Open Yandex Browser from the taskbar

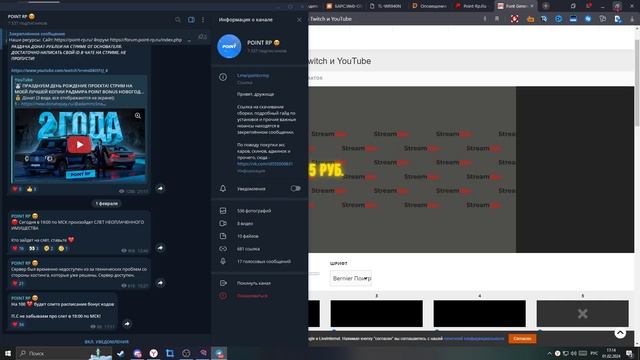pyautogui.click(x=153, y=353)
